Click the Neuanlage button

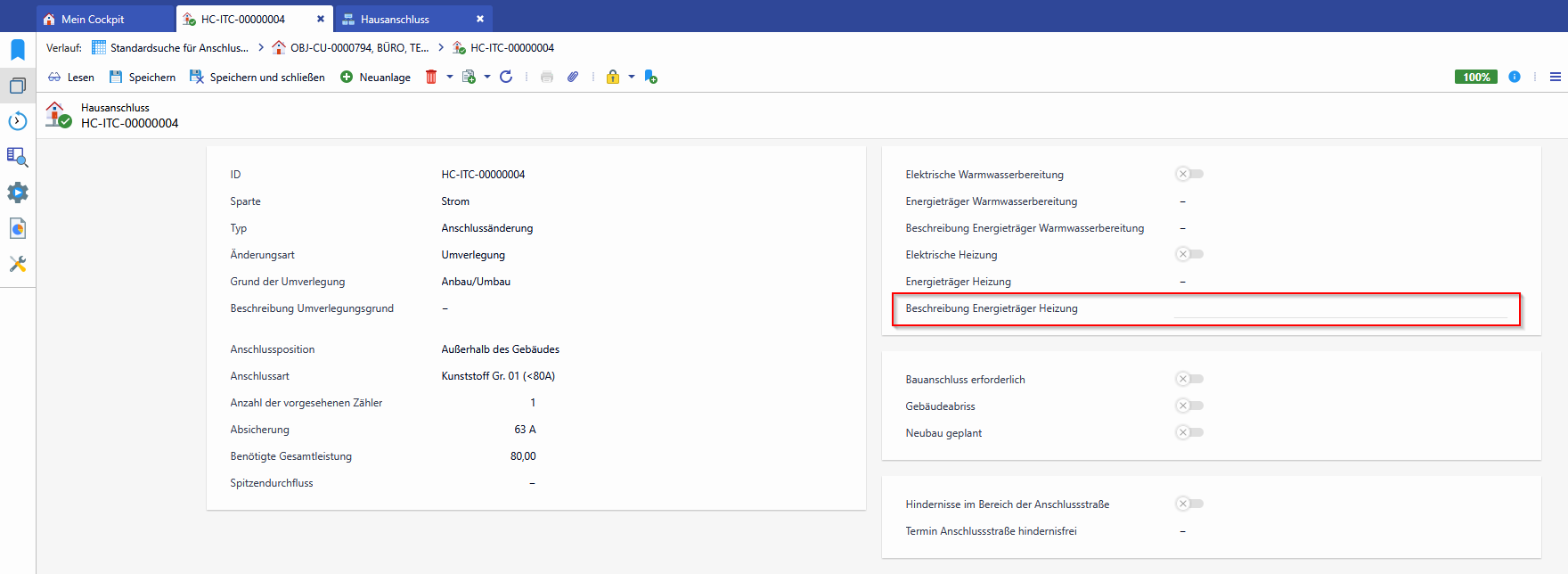coord(375,77)
